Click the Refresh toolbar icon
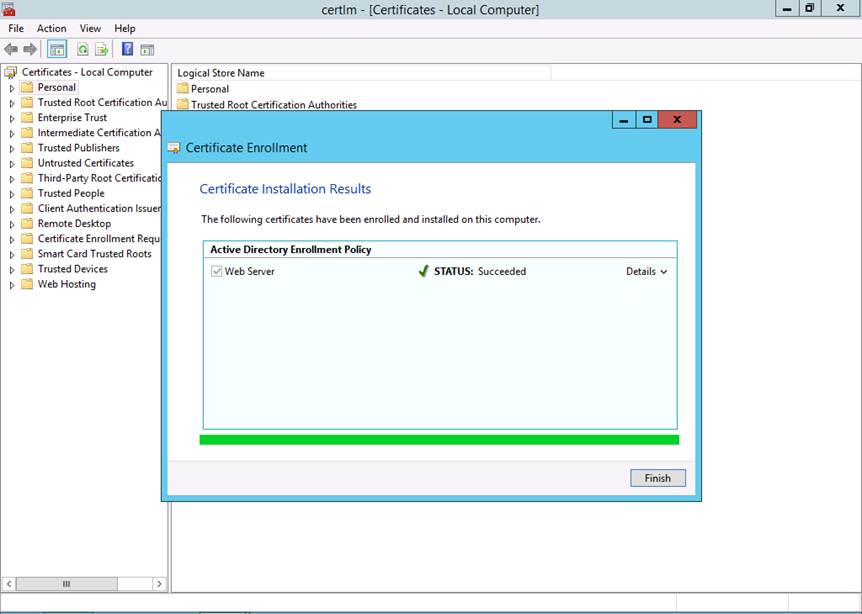The height and width of the screenshot is (614, 862). click(83, 49)
